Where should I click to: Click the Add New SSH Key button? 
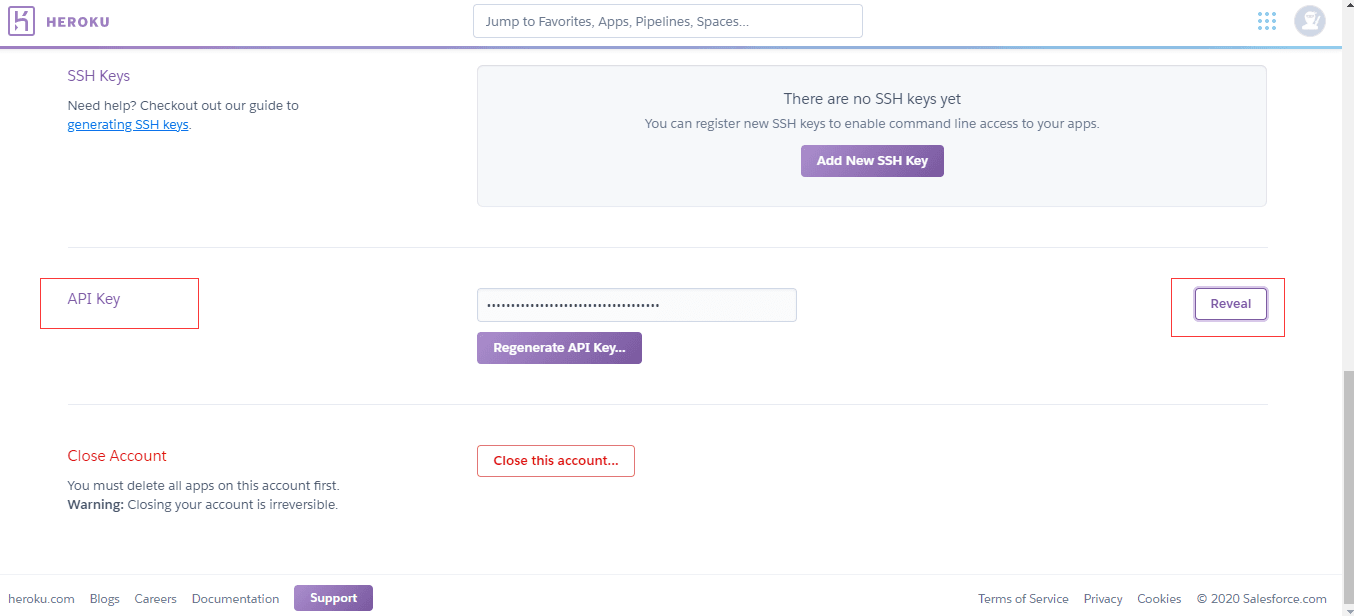click(872, 161)
